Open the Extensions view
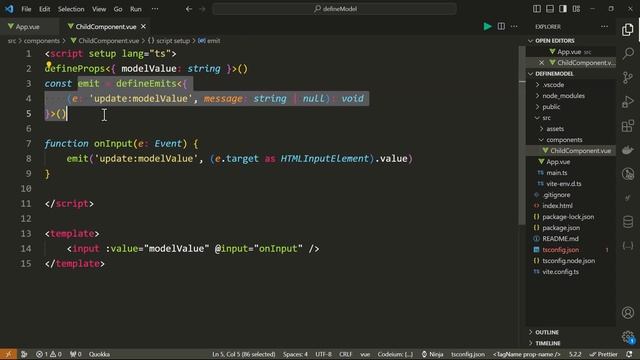 628,126
